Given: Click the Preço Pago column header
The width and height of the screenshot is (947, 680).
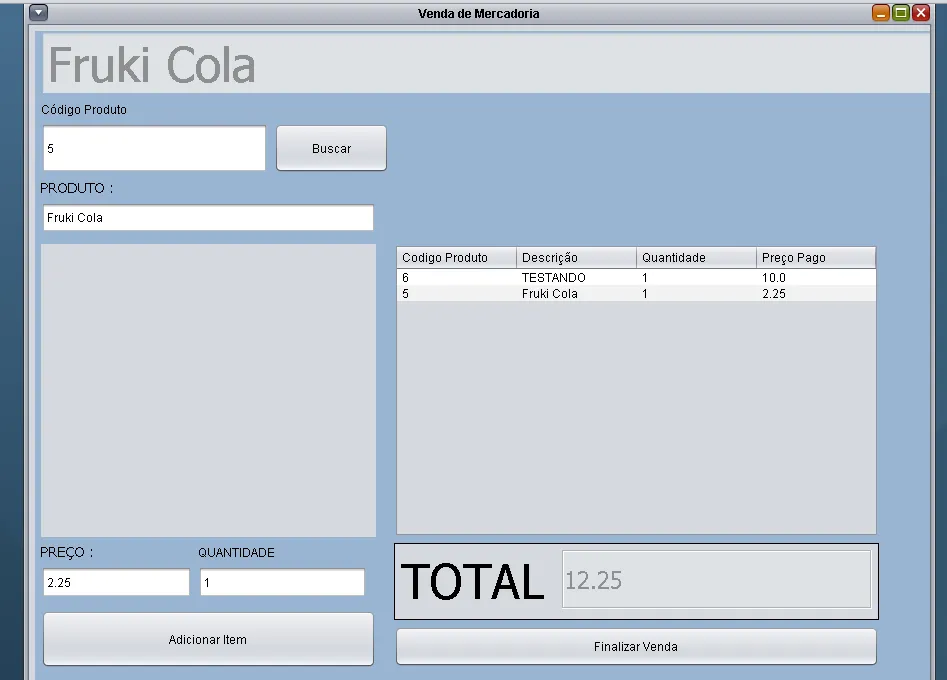Looking at the screenshot, I should 816,258.
